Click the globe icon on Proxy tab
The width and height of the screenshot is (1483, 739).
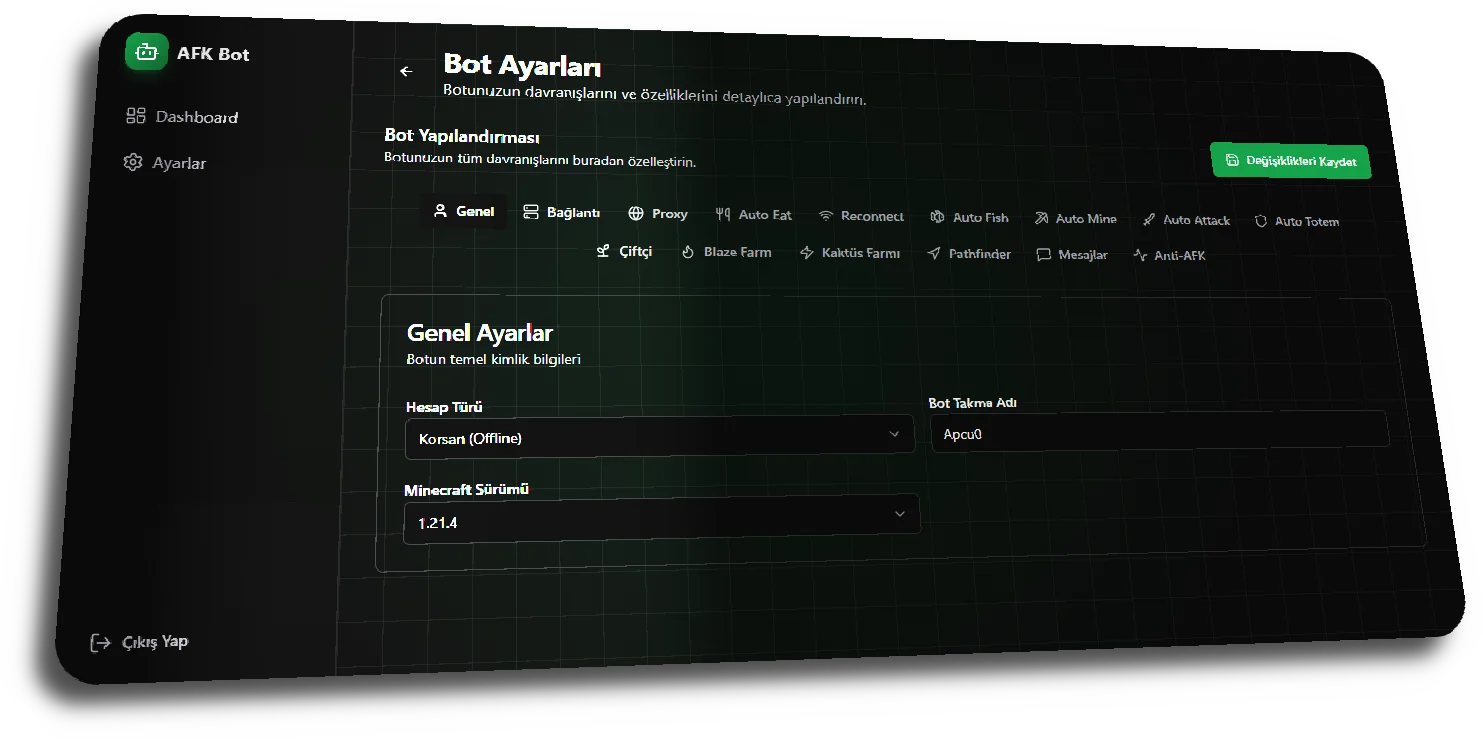(x=636, y=213)
